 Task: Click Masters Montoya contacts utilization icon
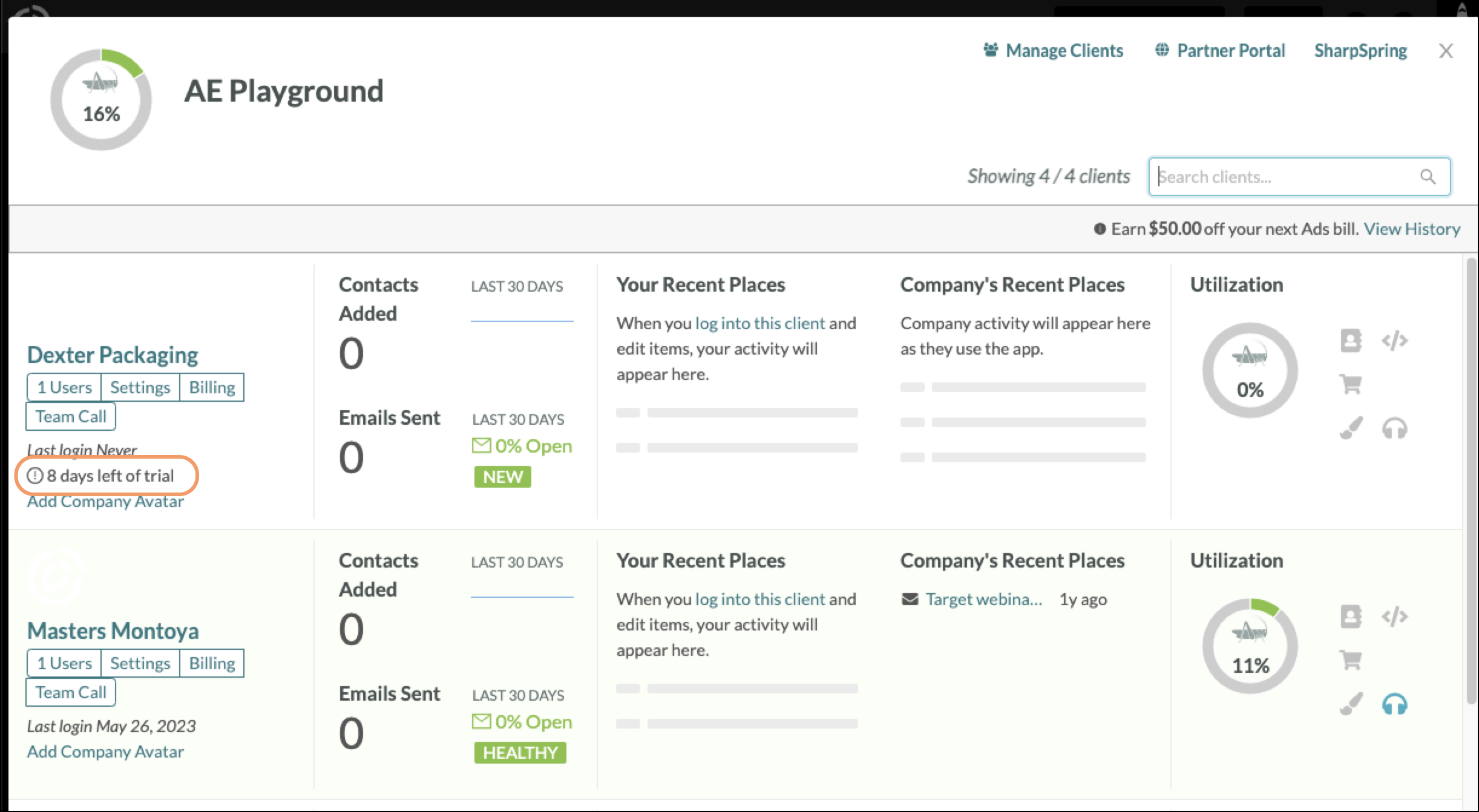(x=1351, y=617)
